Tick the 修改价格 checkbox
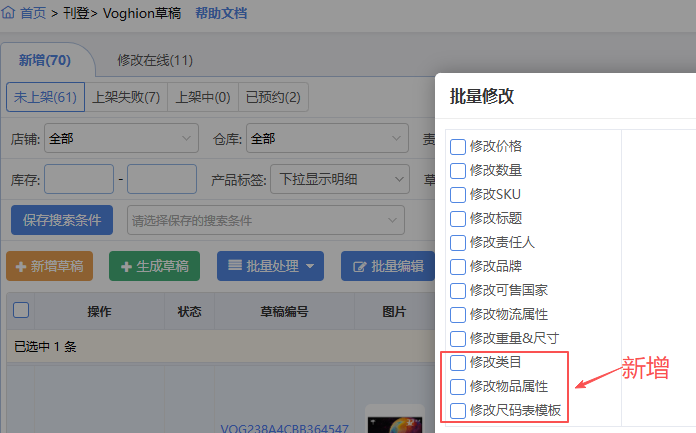The image size is (696, 433). pyautogui.click(x=458, y=147)
